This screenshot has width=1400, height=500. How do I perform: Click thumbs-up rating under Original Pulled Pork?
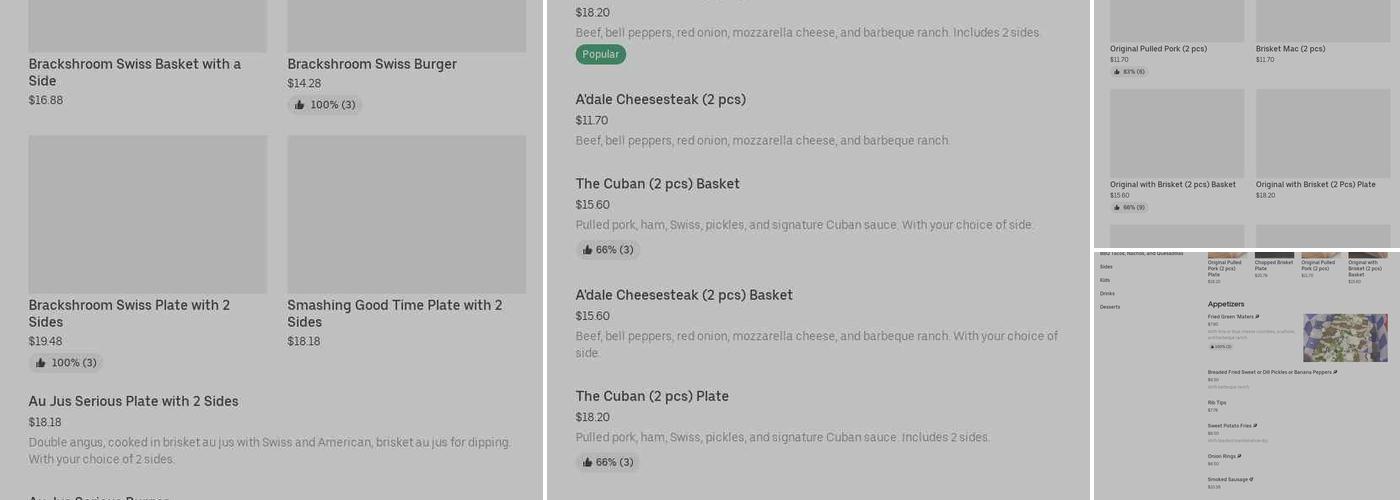point(1128,72)
